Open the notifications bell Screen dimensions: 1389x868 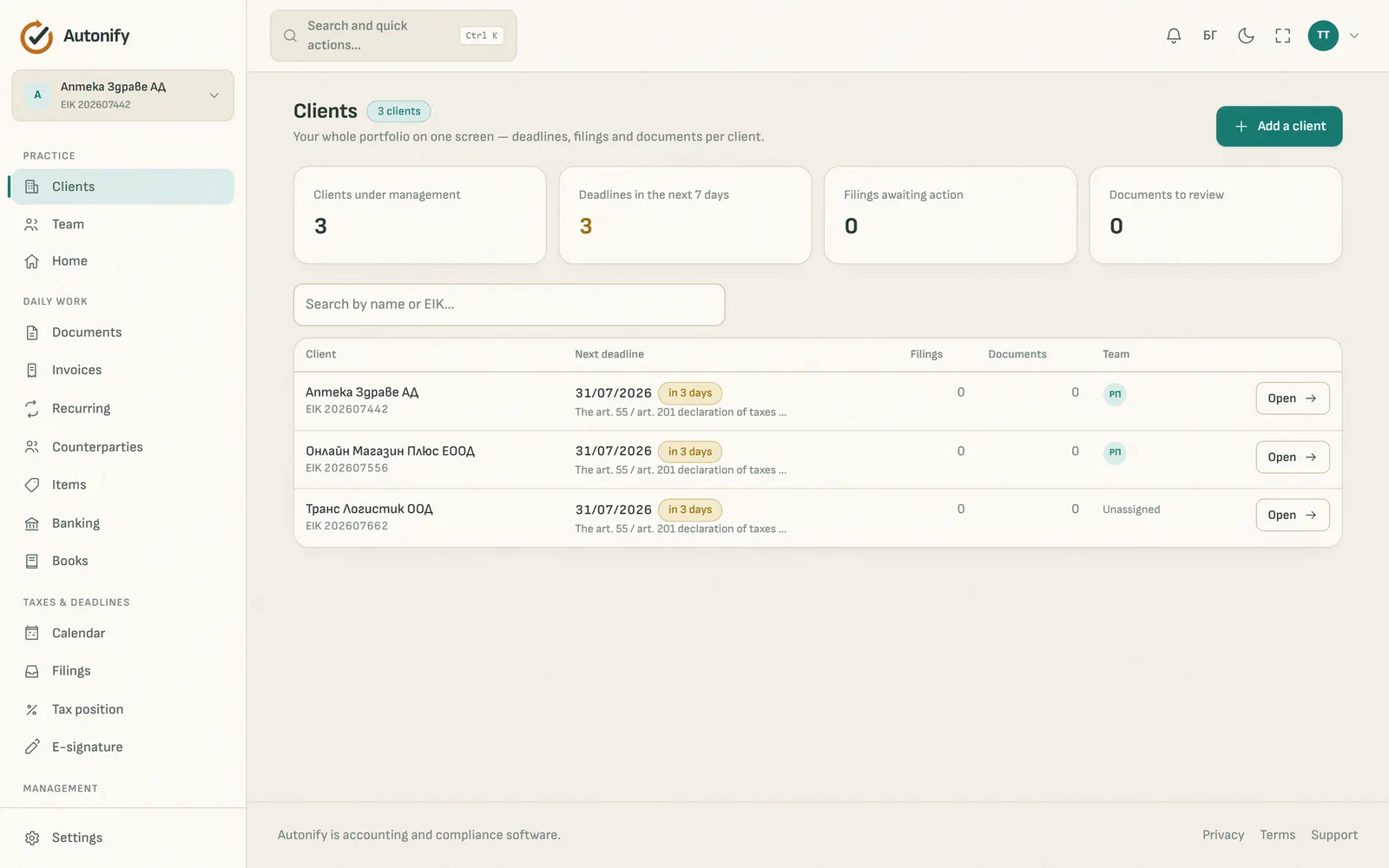click(x=1174, y=36)
